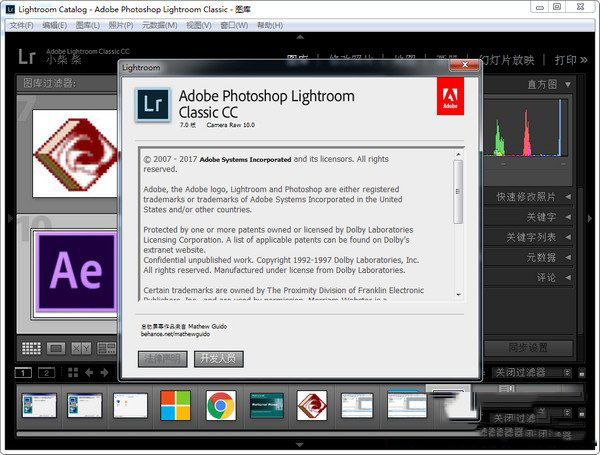This screenshot has height=455, width=600.
Task: Go back with left arrow in filmstrip bar
Action: pyautogui.click(x=89, y=373)
